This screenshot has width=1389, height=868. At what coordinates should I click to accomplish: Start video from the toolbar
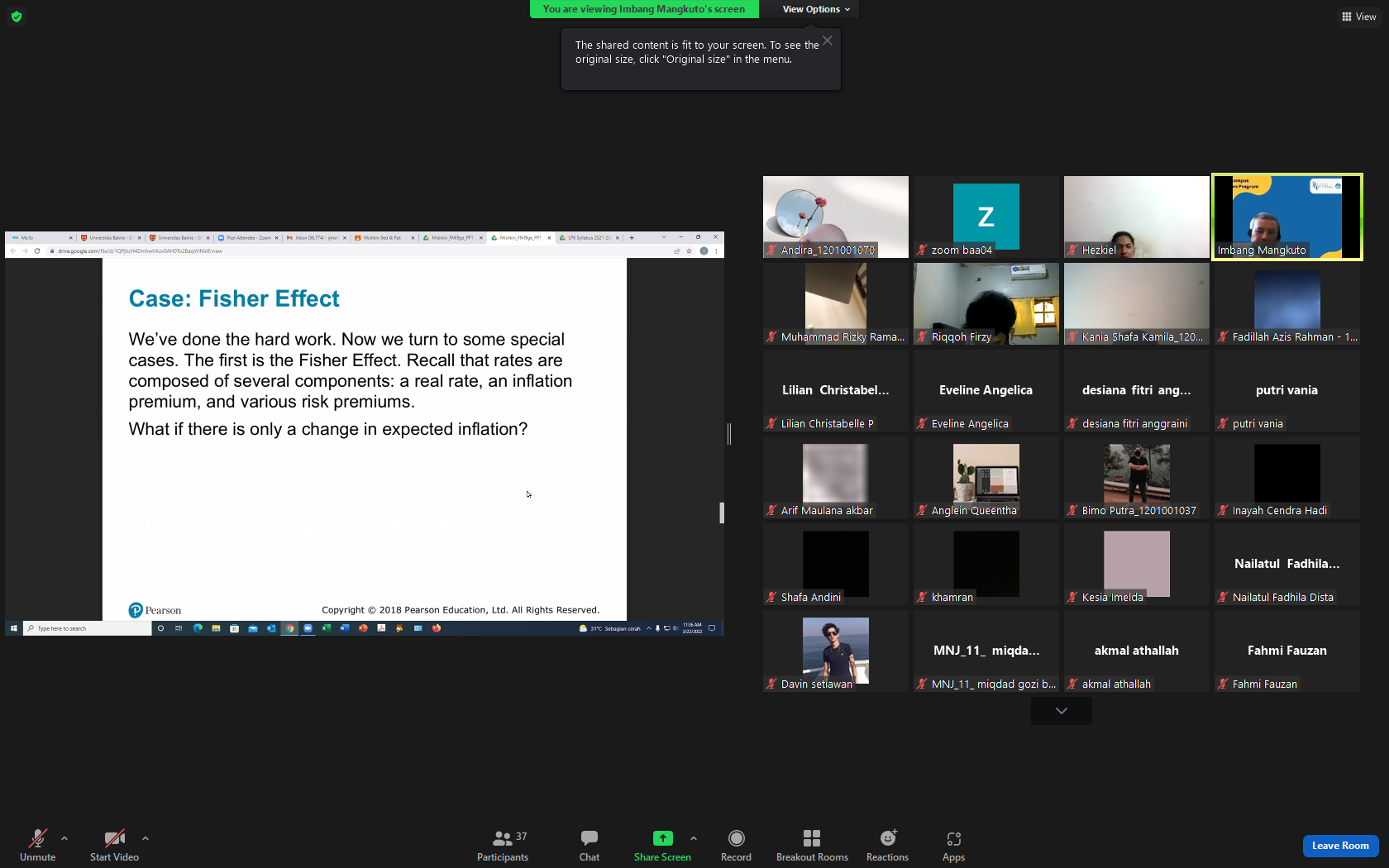tap(114, 845)
